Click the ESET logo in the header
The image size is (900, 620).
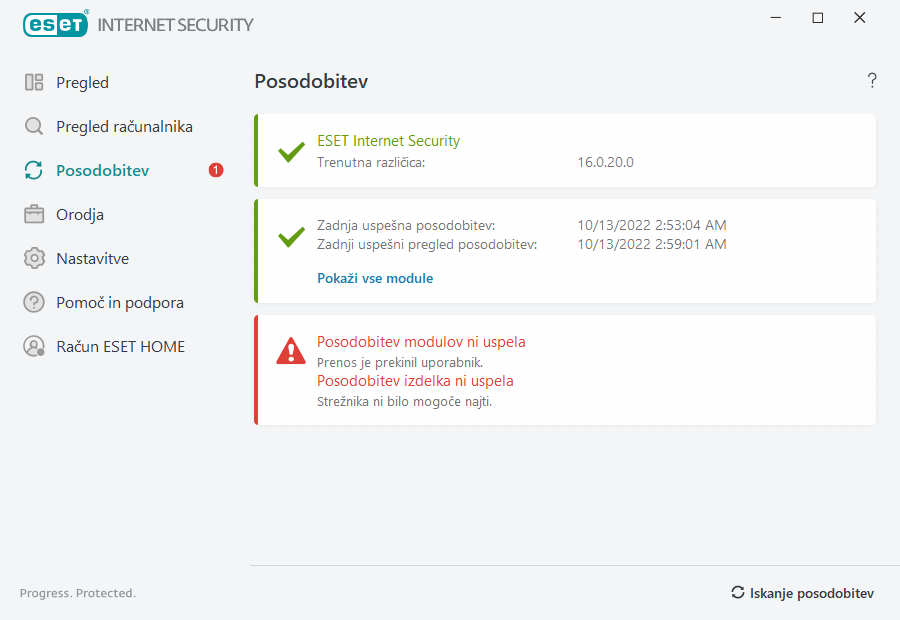56,24
